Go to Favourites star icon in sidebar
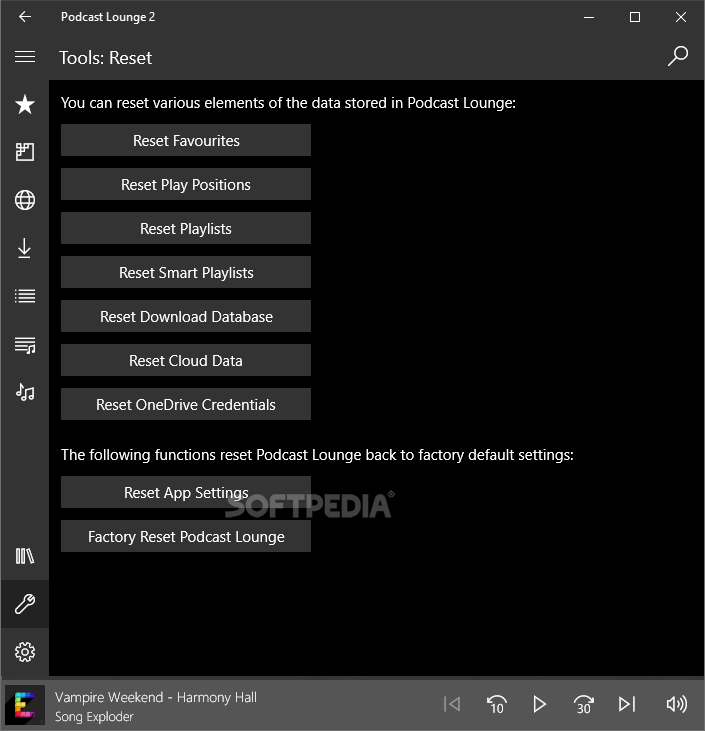The width and height of the screenshot is (705, 731). click(x=25, y=104)
